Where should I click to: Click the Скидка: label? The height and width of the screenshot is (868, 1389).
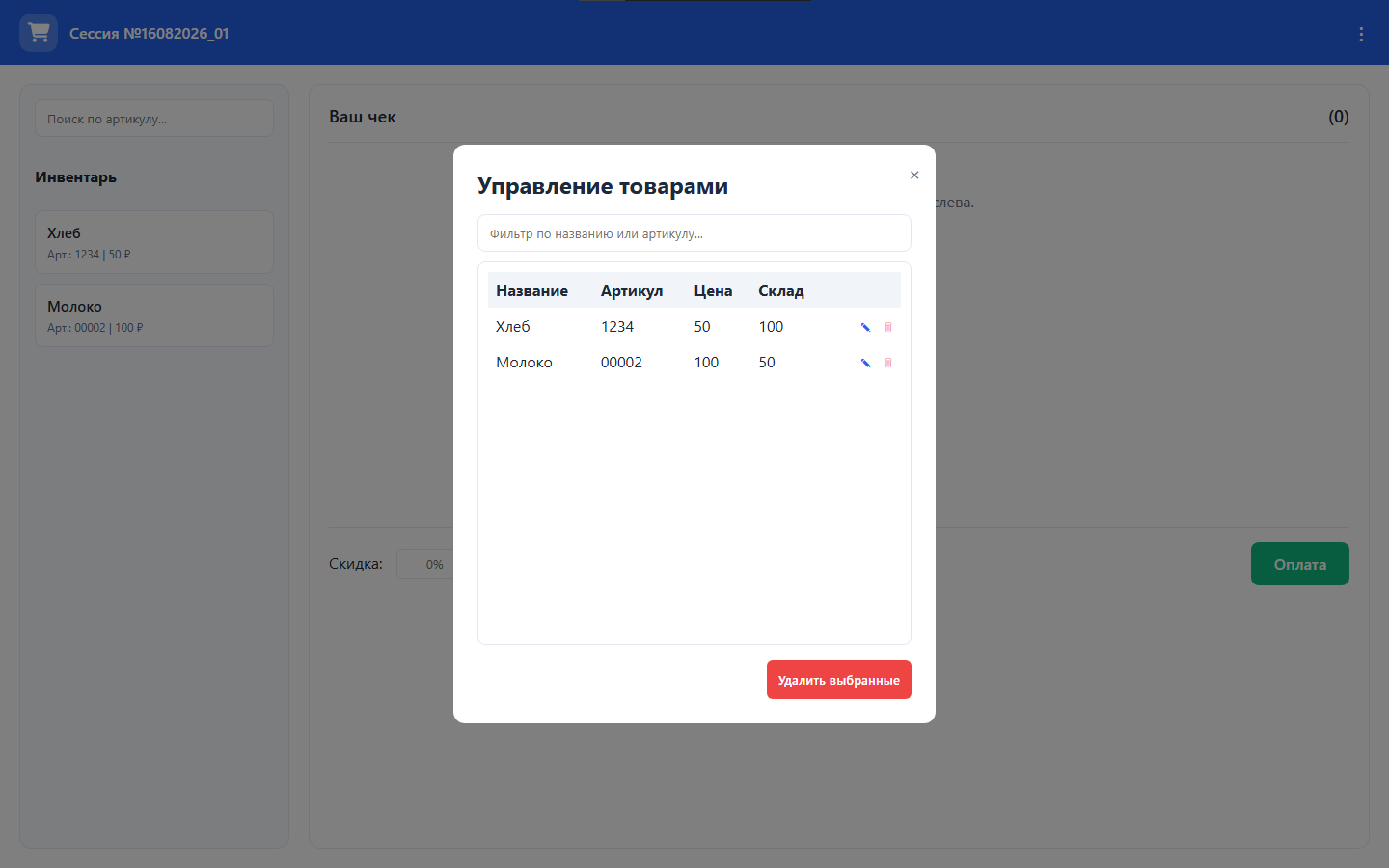356,564
